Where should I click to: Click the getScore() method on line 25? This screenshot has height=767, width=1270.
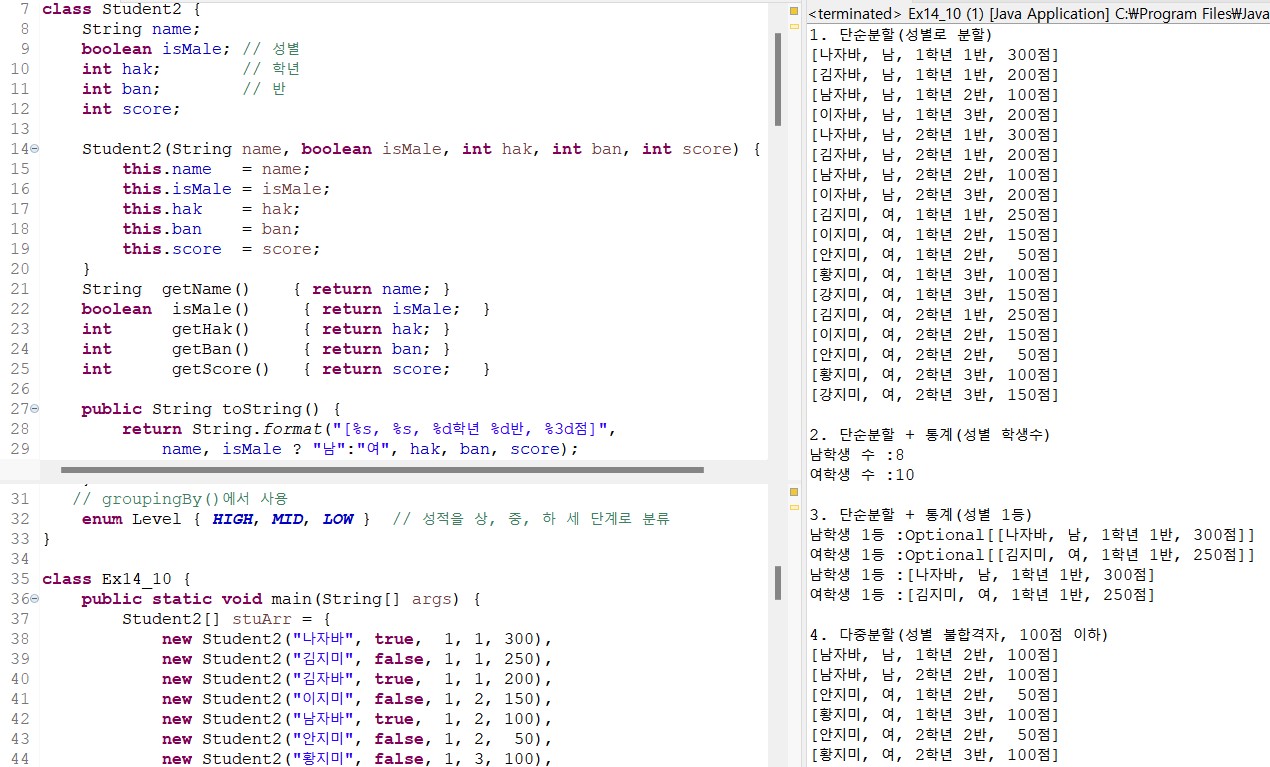(286, 369)
